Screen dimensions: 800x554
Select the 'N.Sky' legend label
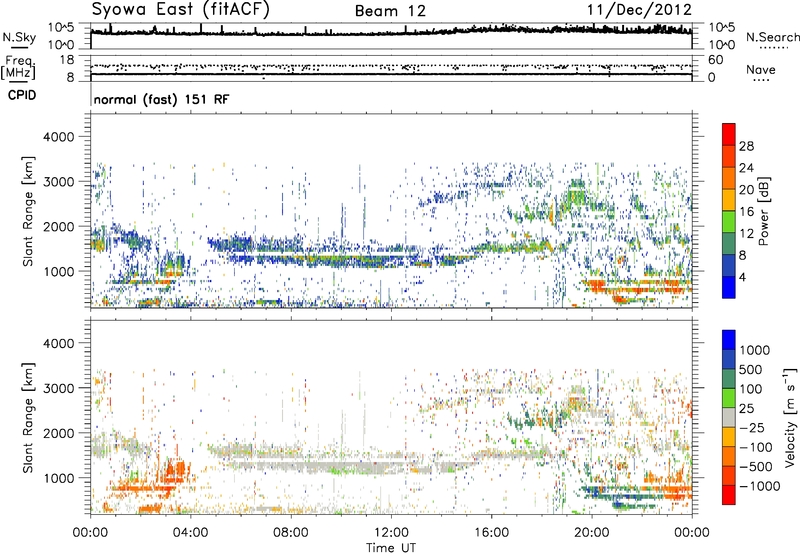pyautogui.click(x=19, y=37)
